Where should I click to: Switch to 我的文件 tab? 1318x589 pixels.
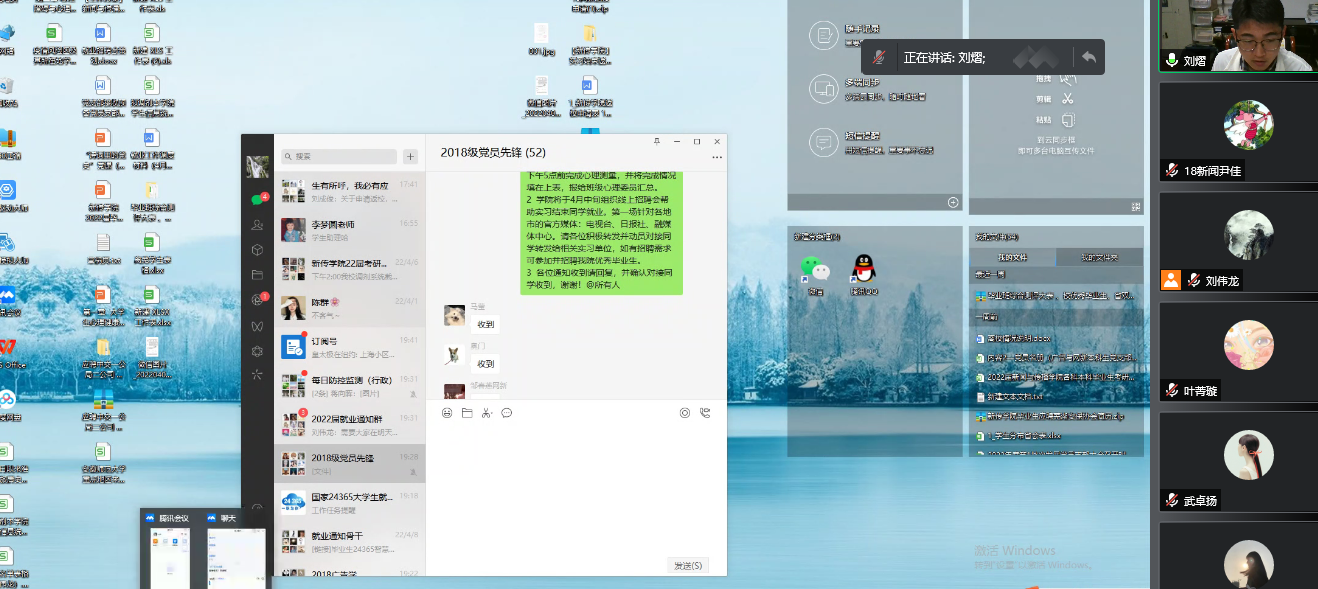click(x=1014, y=257)
